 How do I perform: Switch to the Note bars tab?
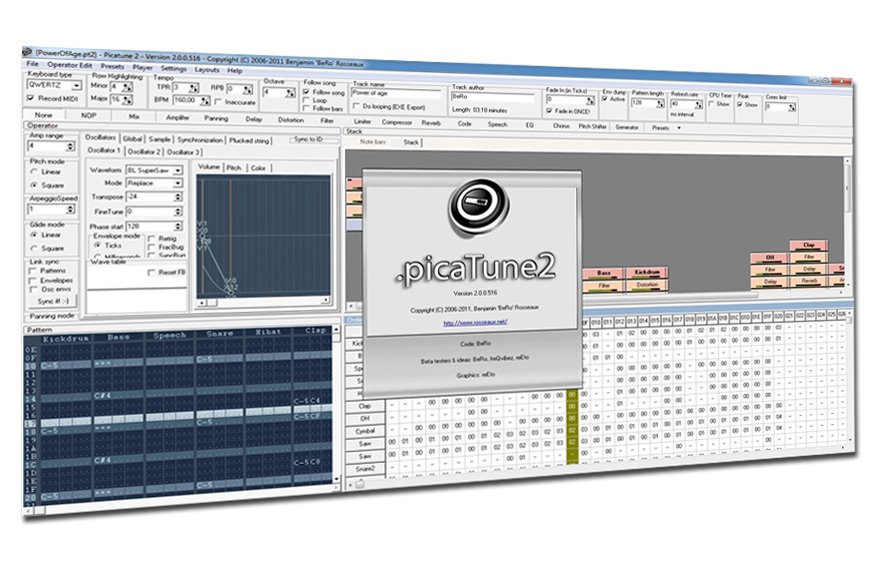(x=373, y=141)
